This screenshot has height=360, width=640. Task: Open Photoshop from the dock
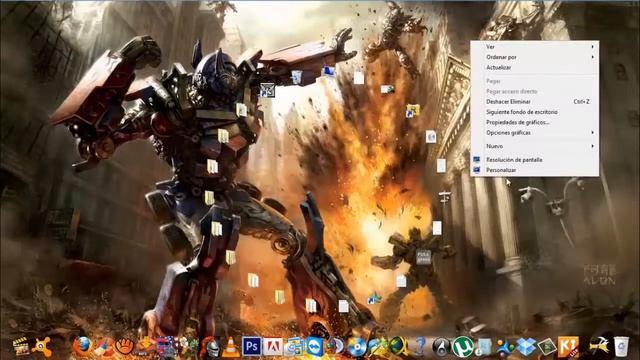click(251, 347)
